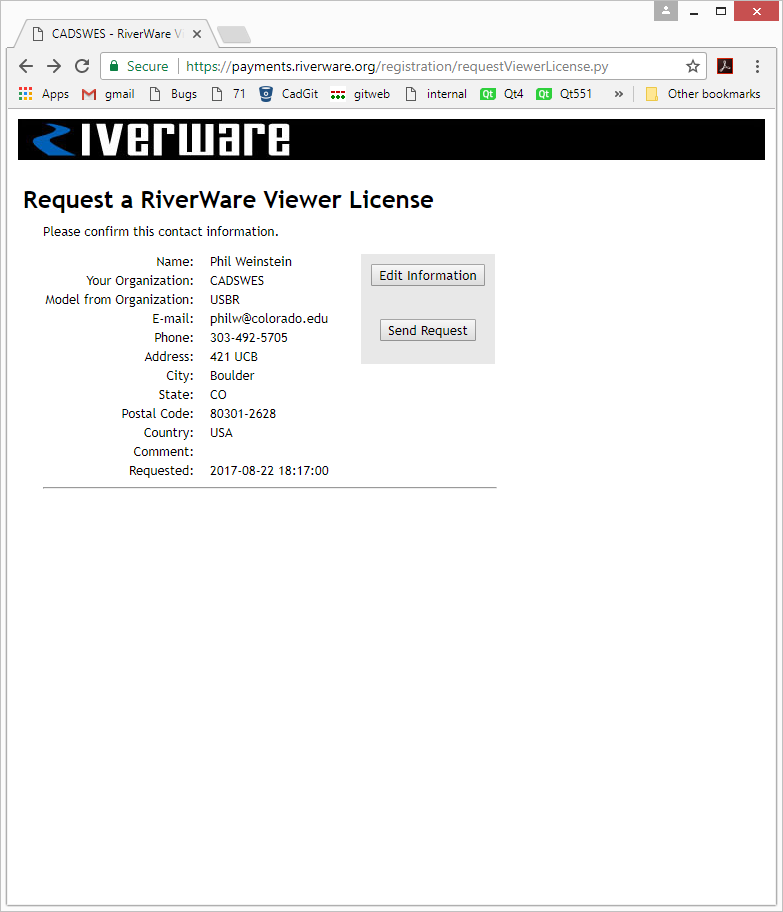Click the Edit Information button
The height and width of the screenshot is (912, 783).
click(428, 275)
